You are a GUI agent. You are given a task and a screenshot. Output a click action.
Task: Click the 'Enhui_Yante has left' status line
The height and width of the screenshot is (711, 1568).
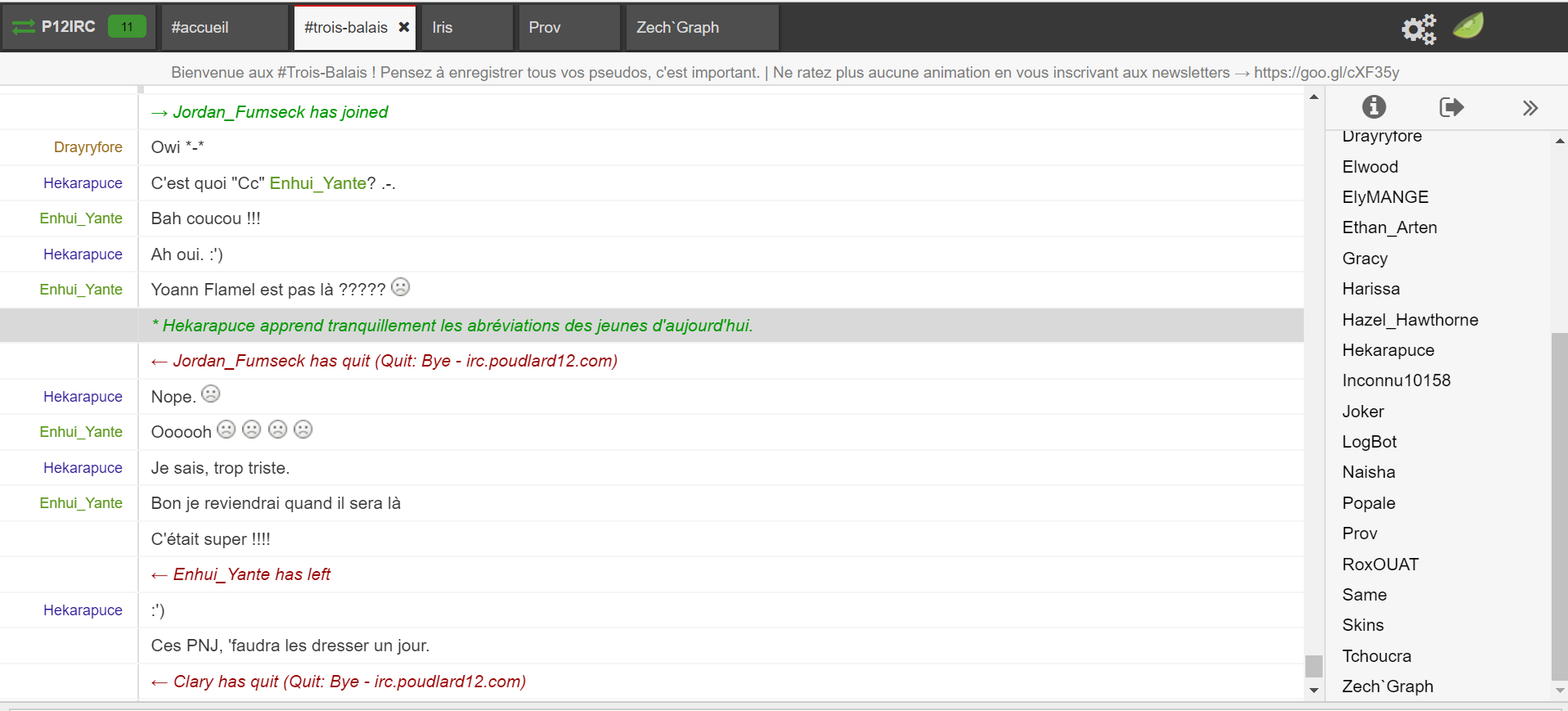(x=240, y=574)
